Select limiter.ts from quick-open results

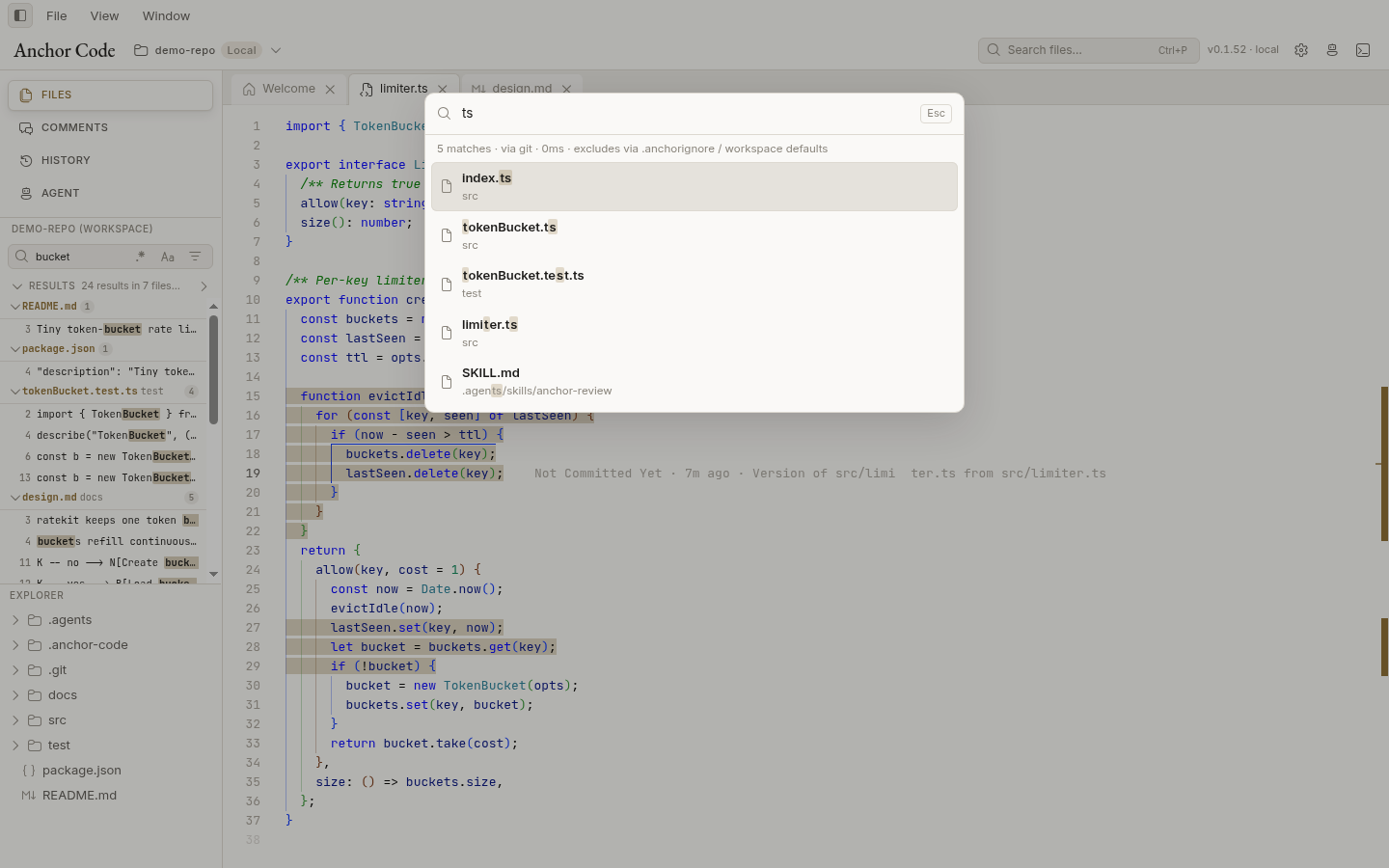click(694, 333)
